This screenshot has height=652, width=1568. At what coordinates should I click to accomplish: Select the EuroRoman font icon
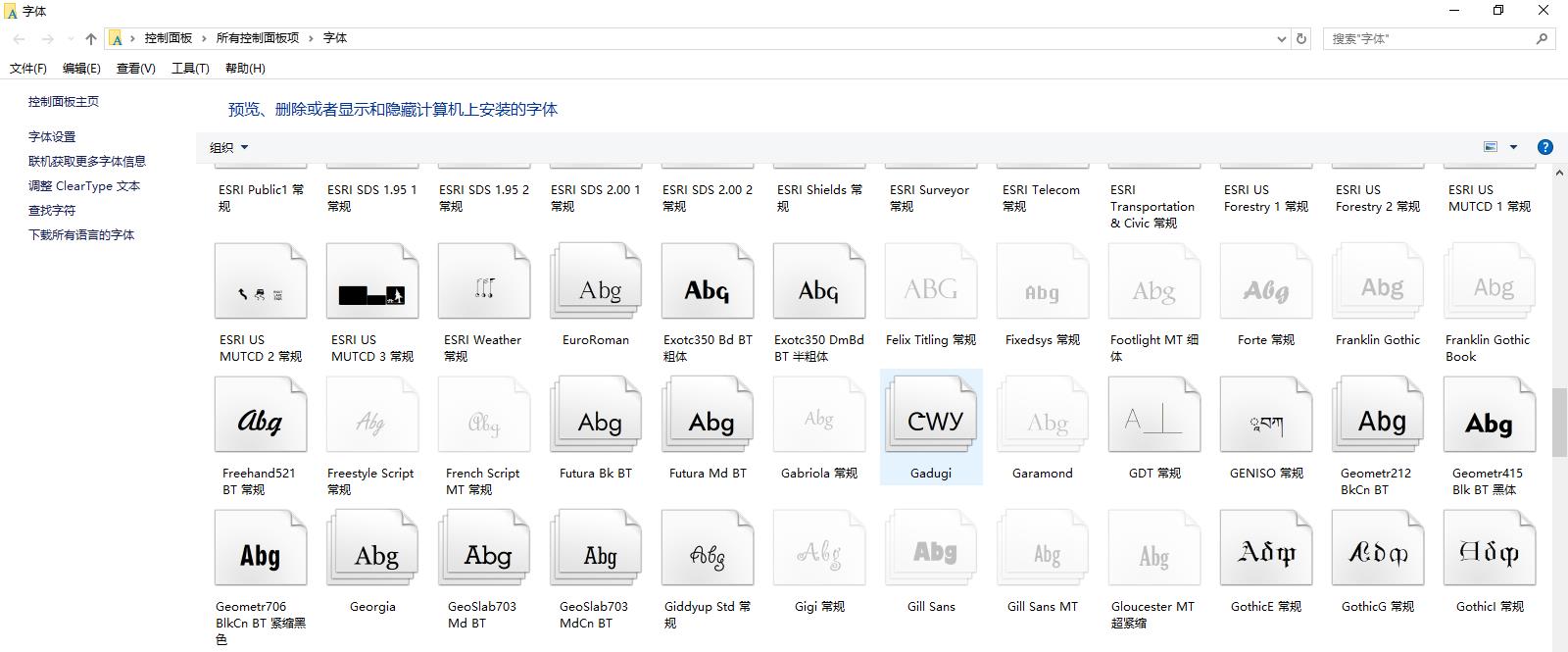(596, 282)
